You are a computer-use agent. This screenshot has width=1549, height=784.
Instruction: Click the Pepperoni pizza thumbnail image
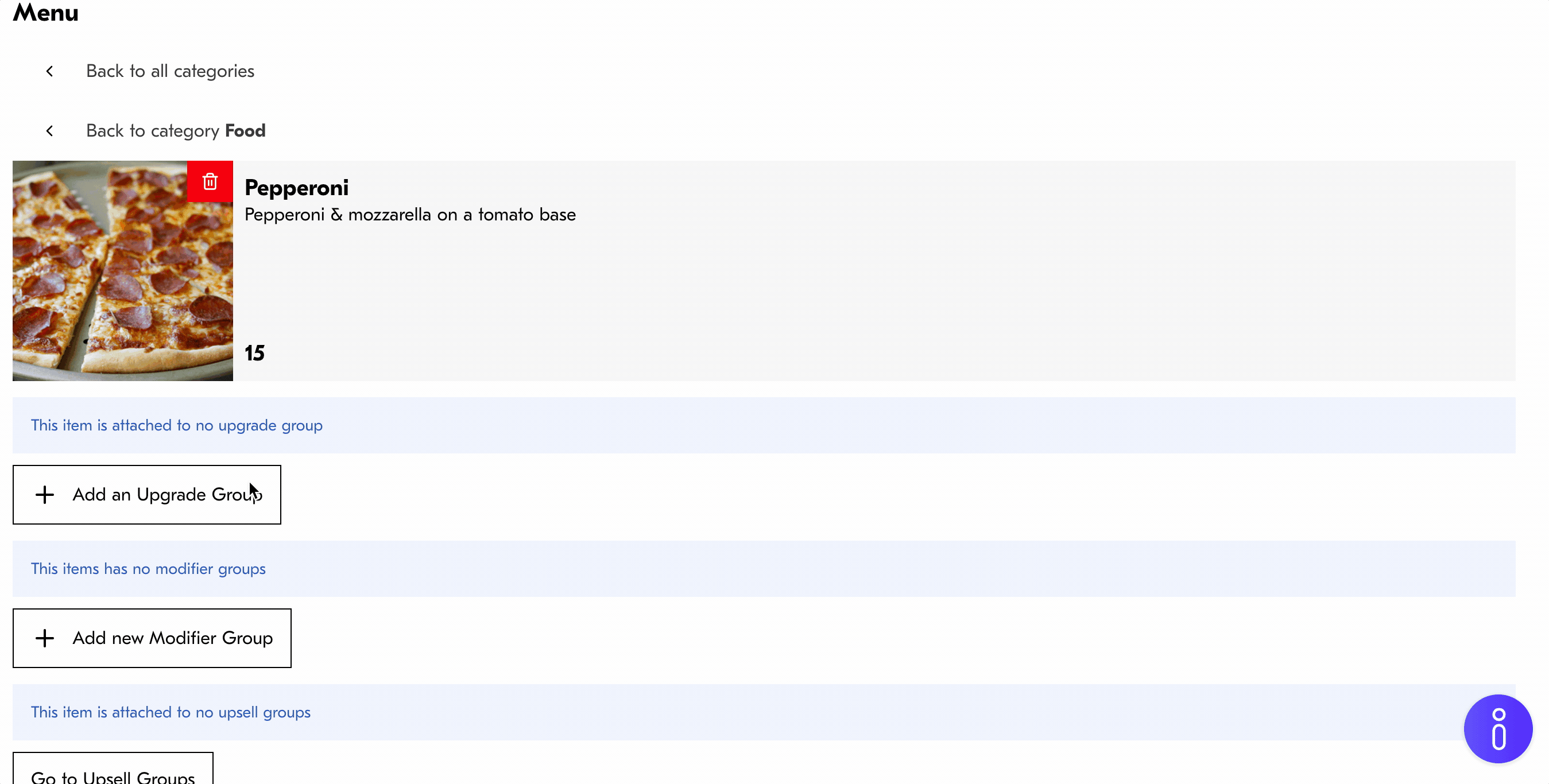[x=123, y=270]
